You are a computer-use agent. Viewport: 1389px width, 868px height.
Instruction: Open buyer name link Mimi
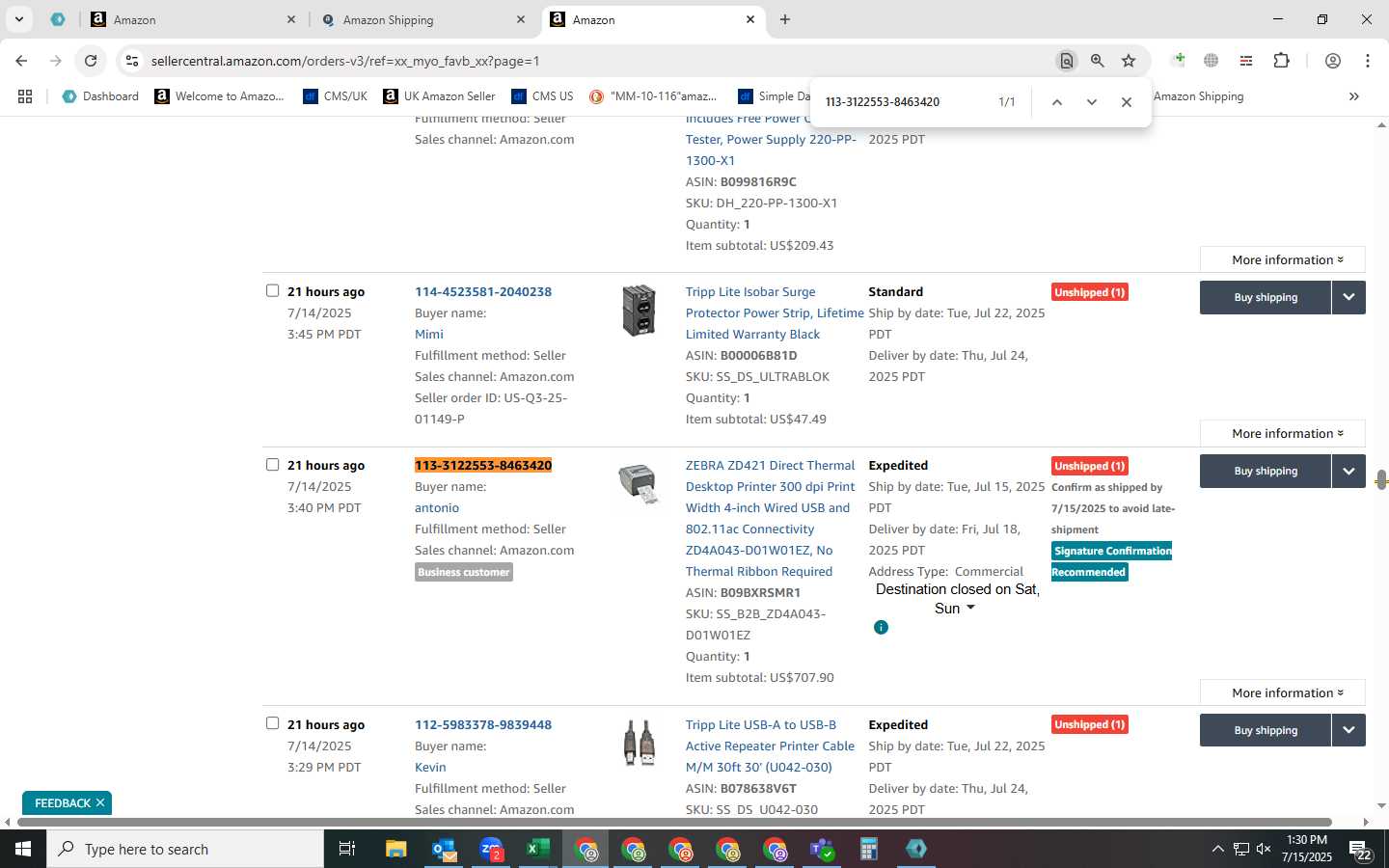pos(429,334)
